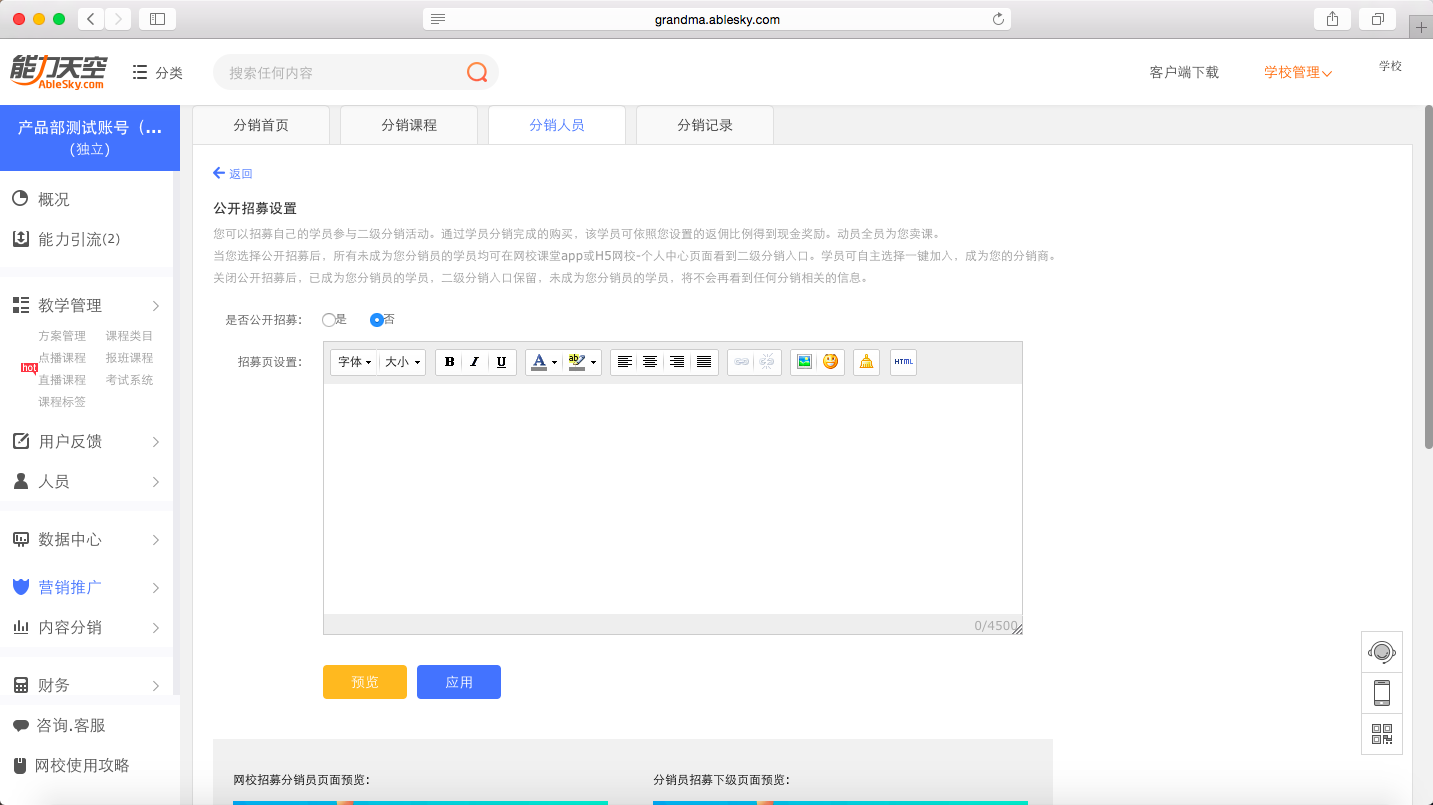Viewport: 1433px width, 805px height.
Task: Select 是 for public recruitment
Action: tap(328, 320)
